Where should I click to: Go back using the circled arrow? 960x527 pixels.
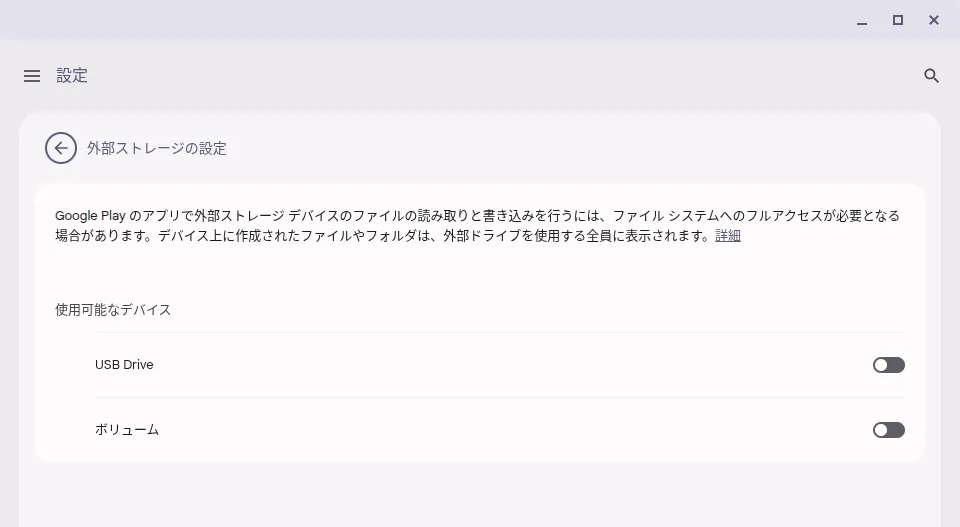coord(61,148)
